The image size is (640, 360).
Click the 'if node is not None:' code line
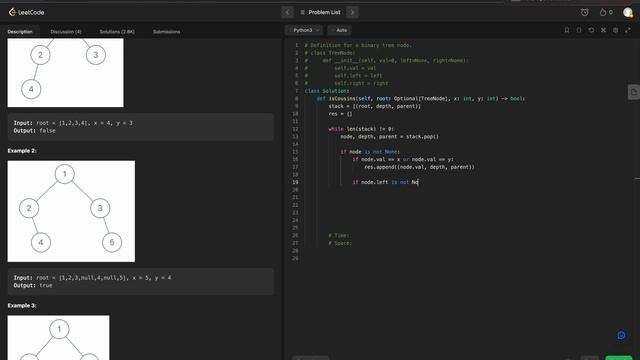(370, 152)
